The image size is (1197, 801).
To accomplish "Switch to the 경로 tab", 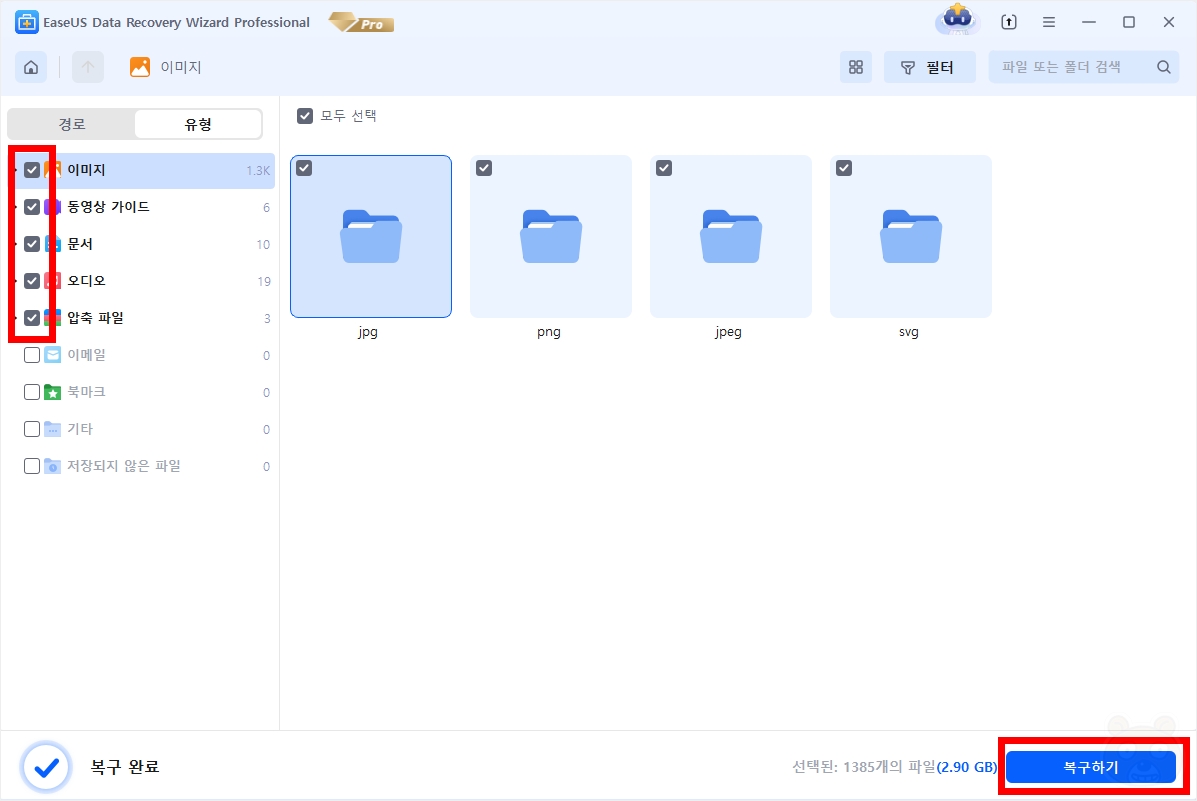I will pyautogui.click(x=72, y=124).
